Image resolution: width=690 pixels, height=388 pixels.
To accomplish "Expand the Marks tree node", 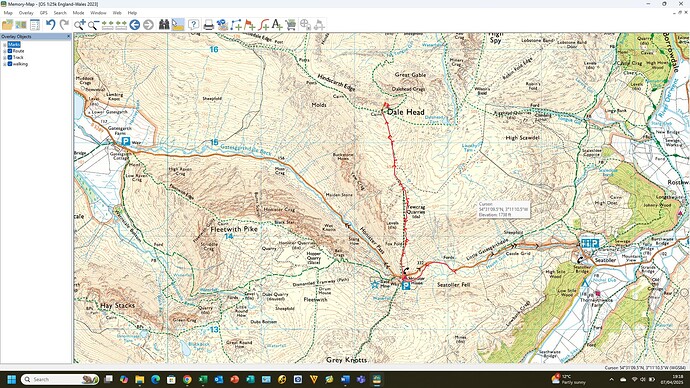I will (x=4, y=45).
